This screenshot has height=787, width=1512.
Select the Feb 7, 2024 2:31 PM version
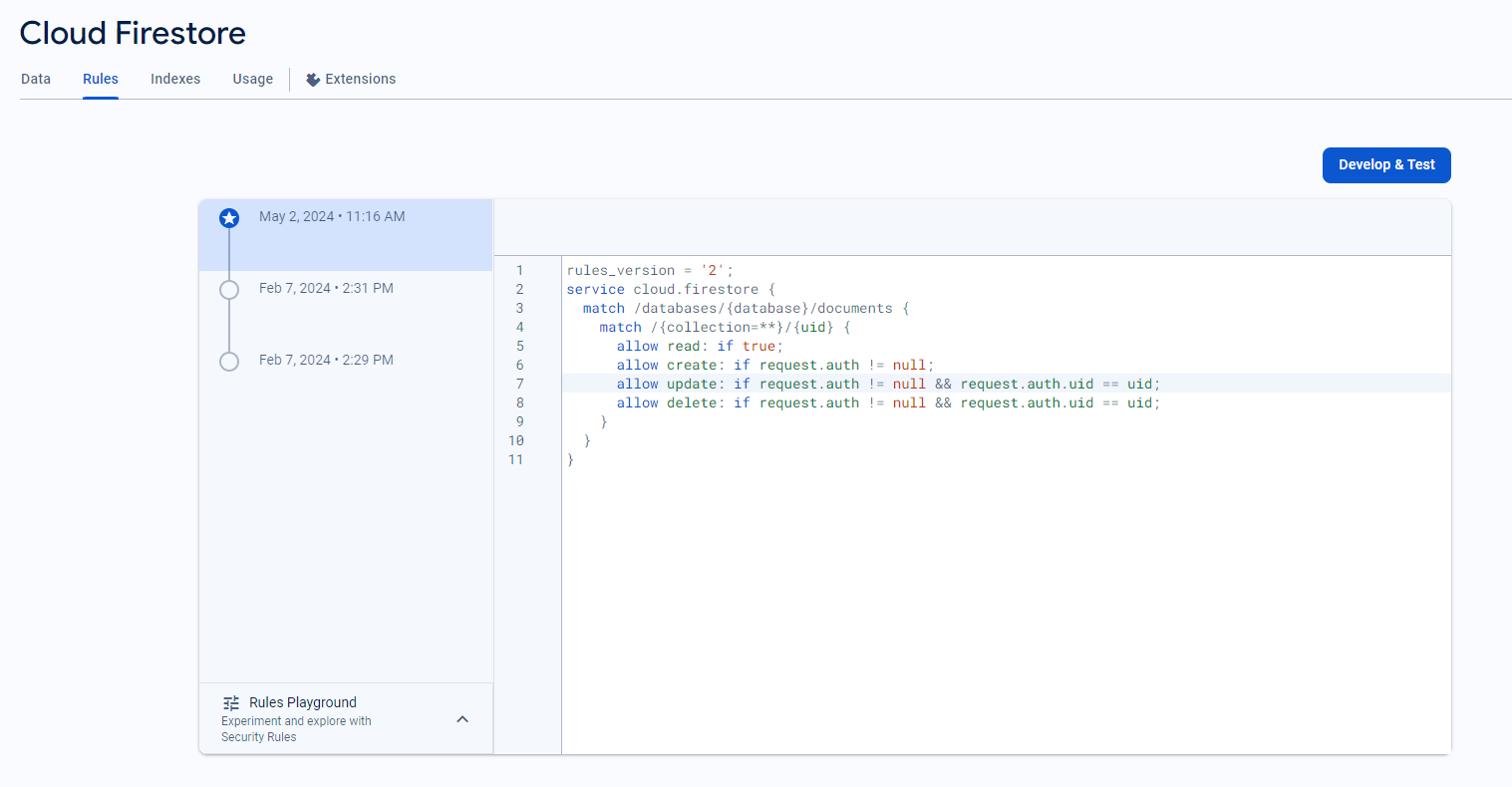(326, 289)
